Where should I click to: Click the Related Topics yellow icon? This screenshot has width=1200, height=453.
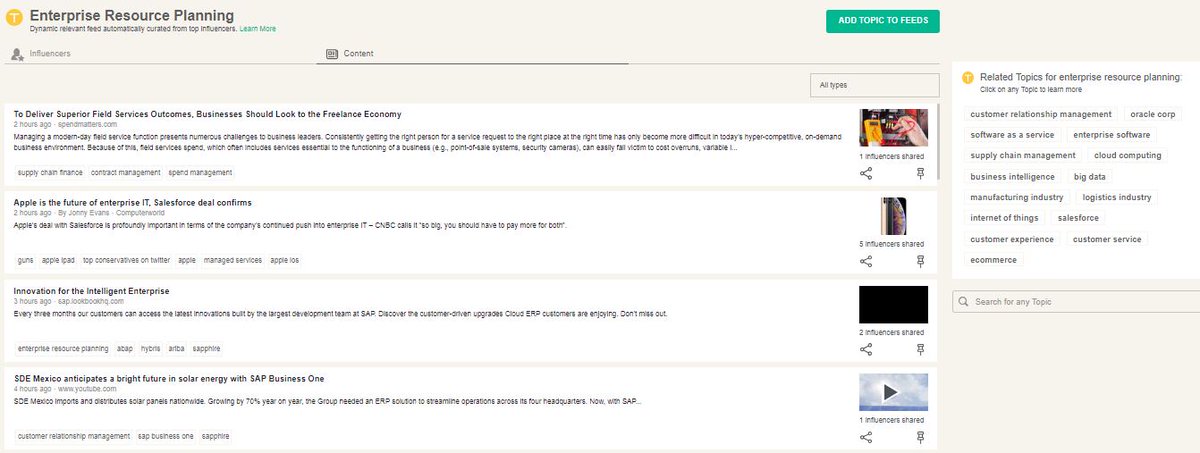pos(967,77)
